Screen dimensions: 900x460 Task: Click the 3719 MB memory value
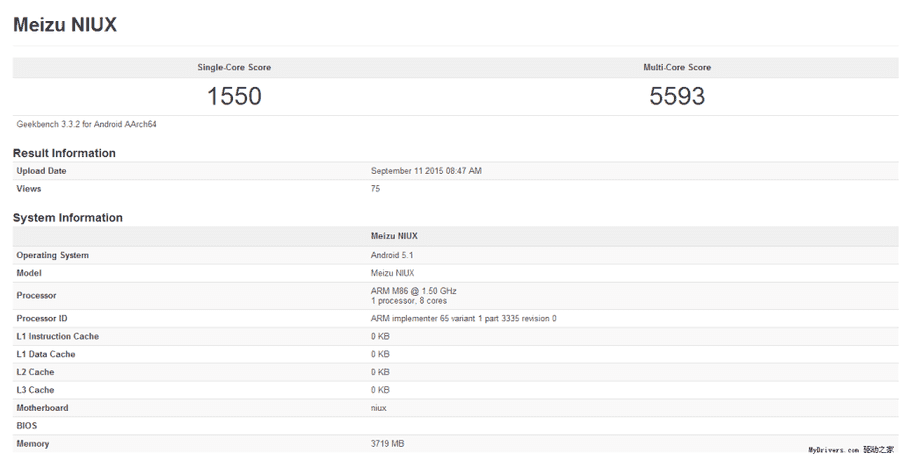(x=387, y=443)
